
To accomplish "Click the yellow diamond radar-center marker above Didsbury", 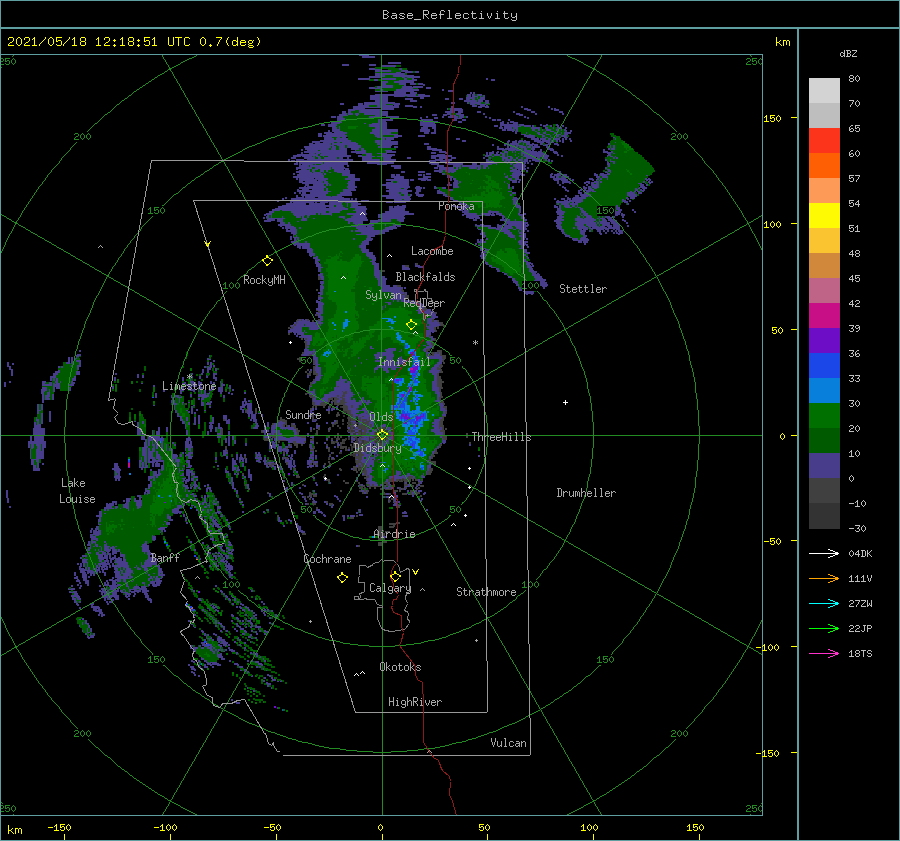I will [382, 435].
